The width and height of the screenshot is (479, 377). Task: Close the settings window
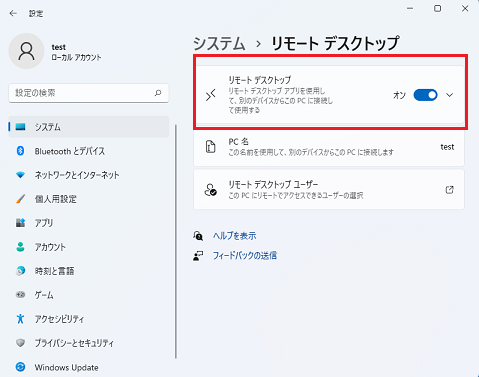(465, 9)
